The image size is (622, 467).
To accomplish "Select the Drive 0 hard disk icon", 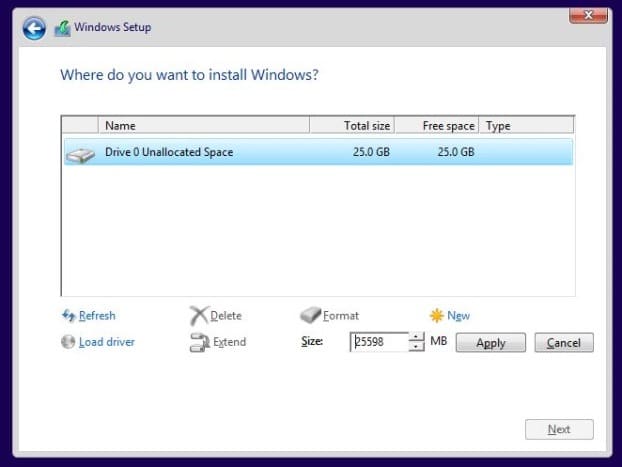I will pyautogui.click(x=81, y=154).
